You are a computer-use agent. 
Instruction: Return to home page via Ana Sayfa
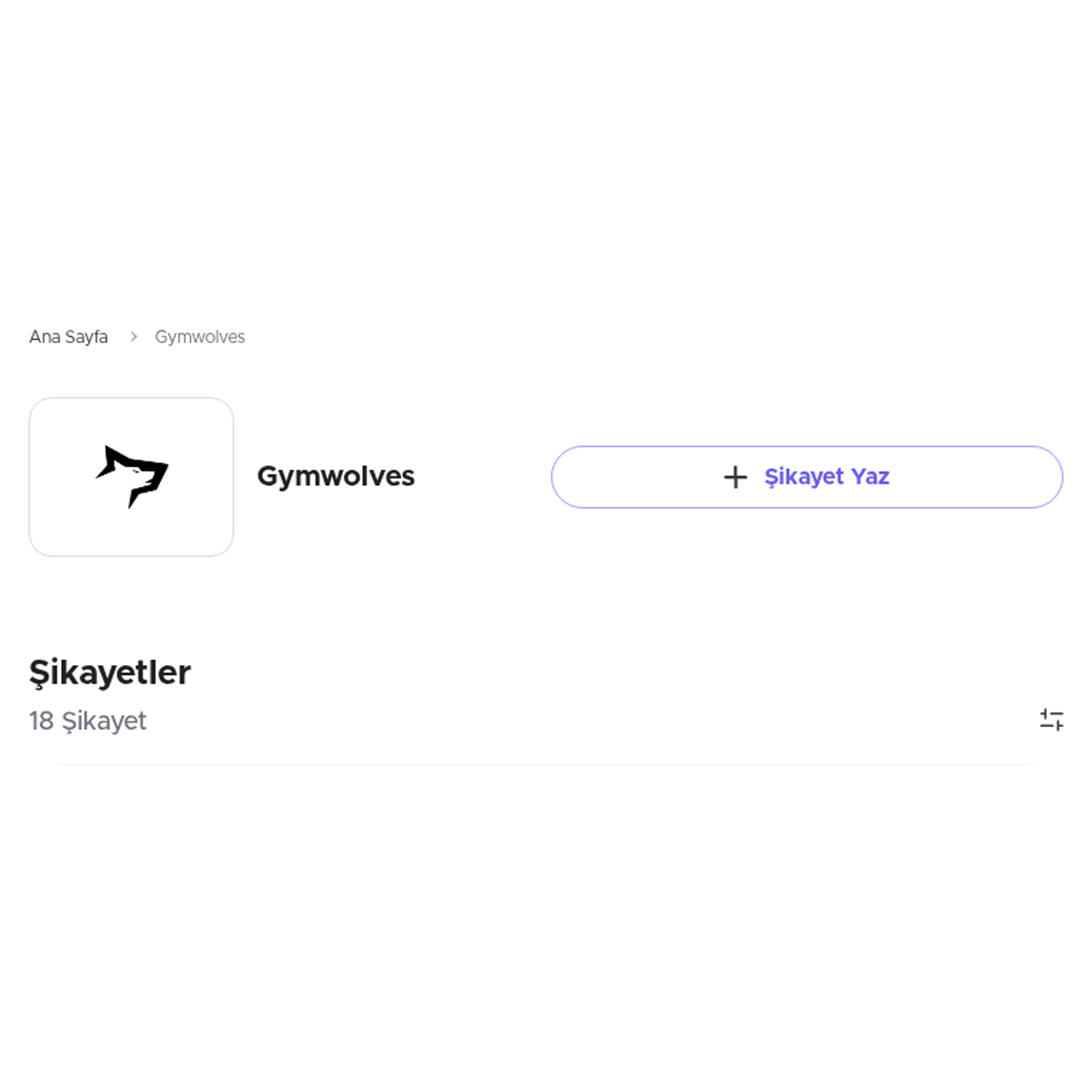(x=68, y=337)
